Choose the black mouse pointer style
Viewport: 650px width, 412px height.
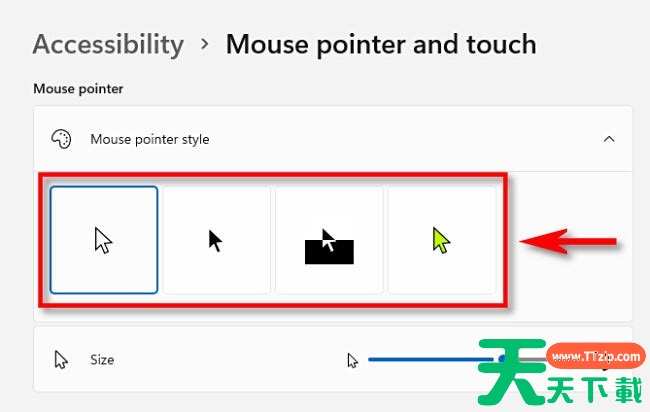216,240
